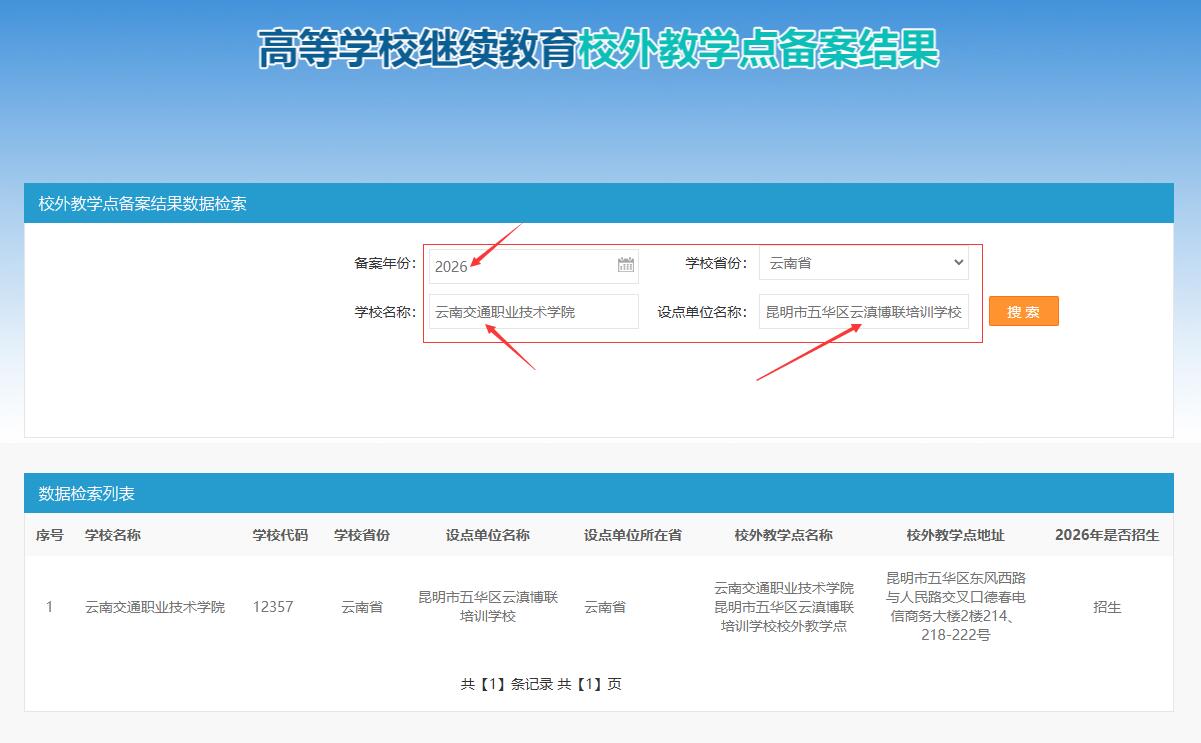The height and width of the screenshot is (743, 1201).
Task: Click the 备案年份 field label
Action: (385, 263)
